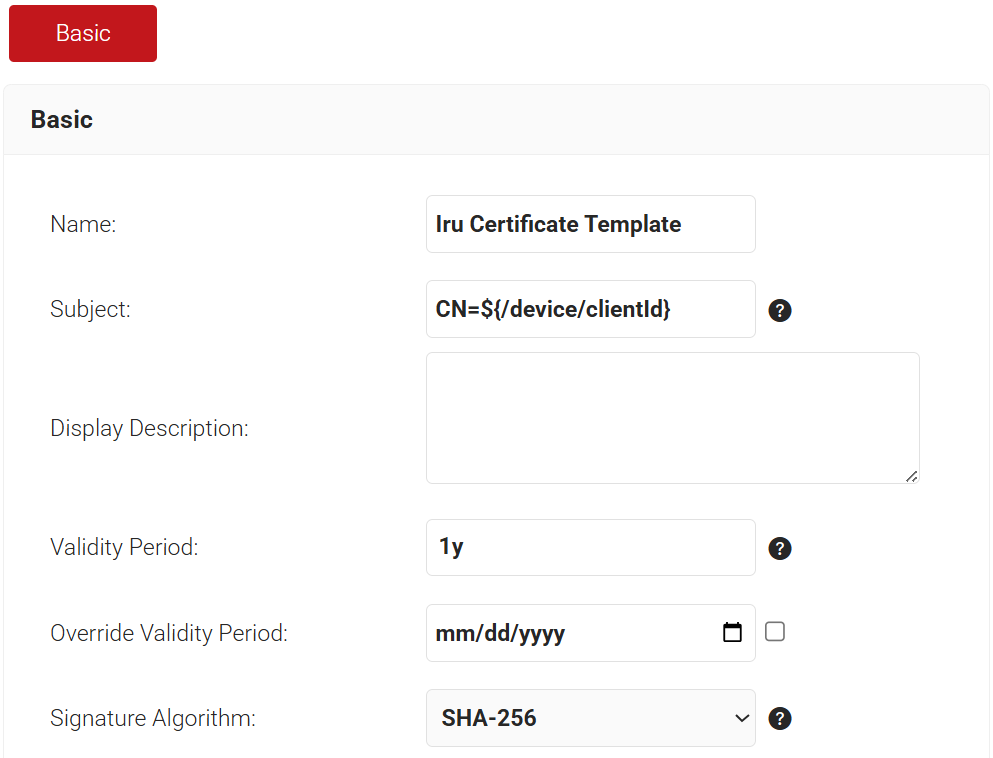The height and width of the screenshot is (758, 993).
Task: Open help icon beside Validity Period
Action: point(780,548)
